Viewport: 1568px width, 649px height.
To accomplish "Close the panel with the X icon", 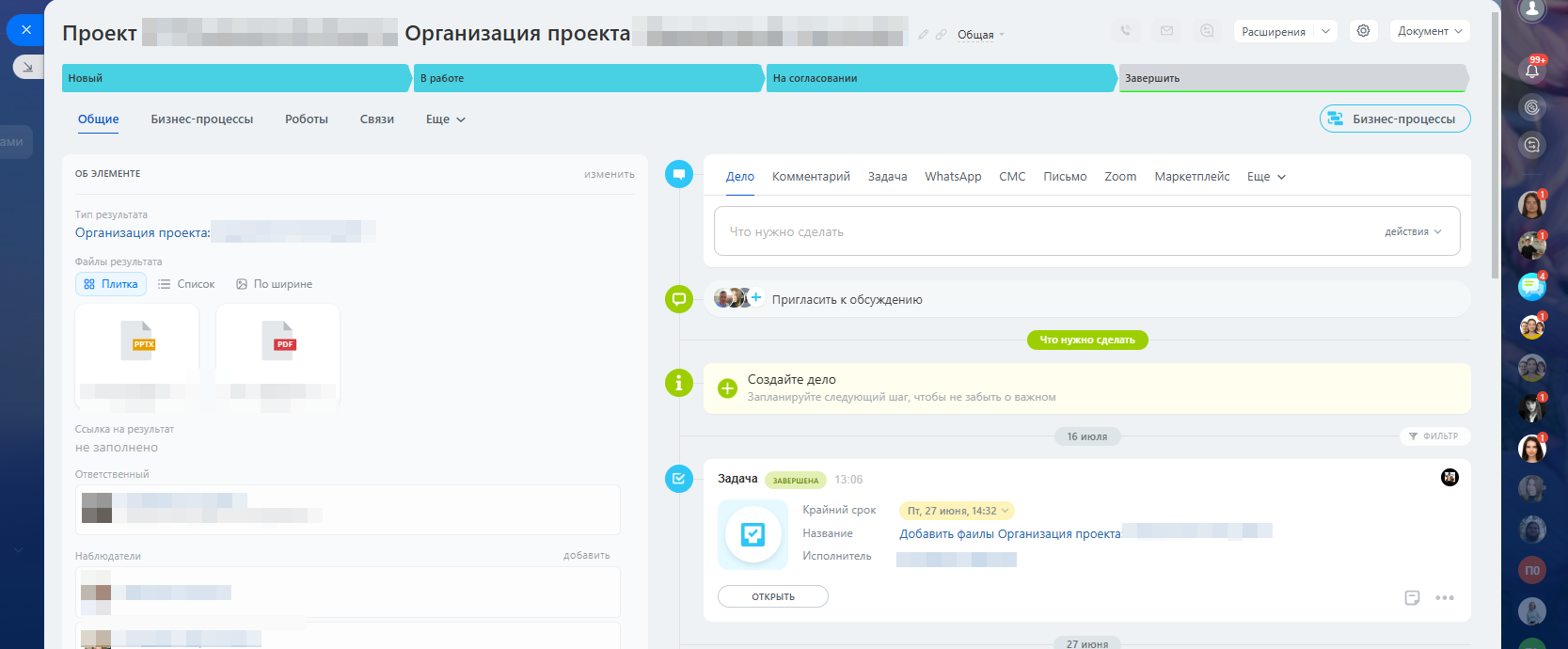I will (26, 30).
